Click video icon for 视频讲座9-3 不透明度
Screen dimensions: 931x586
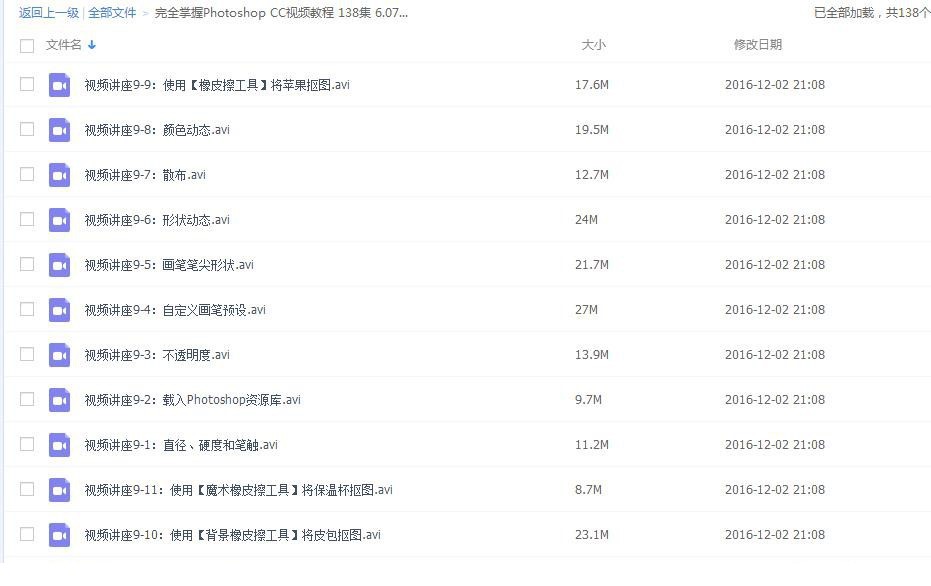click(59, 355)
